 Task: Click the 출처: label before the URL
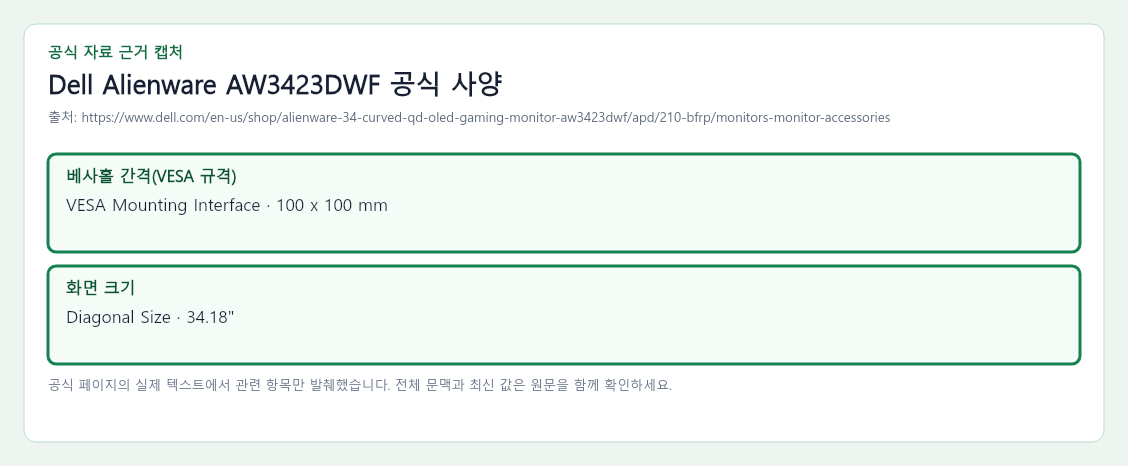click(63, 117)
